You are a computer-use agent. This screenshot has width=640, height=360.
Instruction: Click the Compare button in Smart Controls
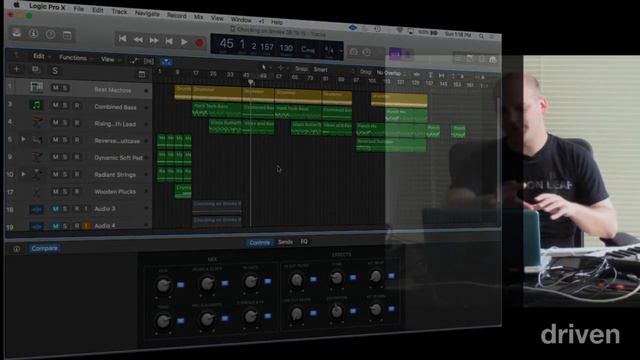[44, 248]
